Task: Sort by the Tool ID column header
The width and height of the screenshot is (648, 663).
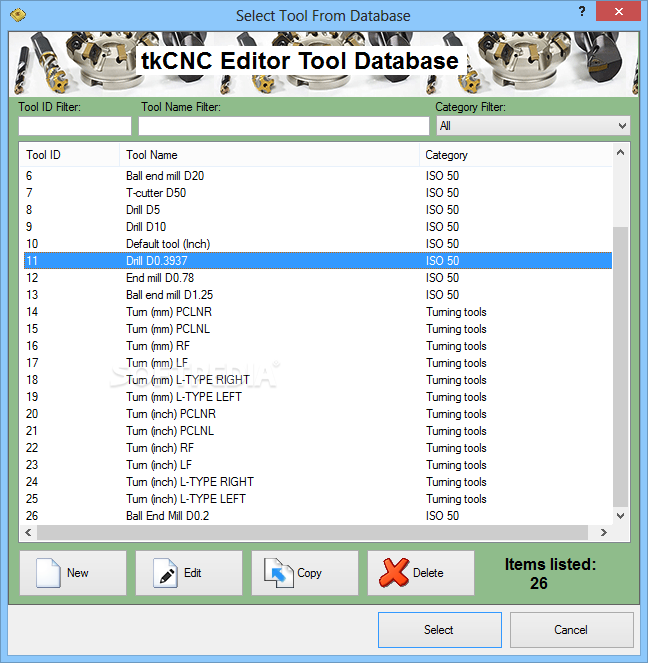Action: coord(69,155)
